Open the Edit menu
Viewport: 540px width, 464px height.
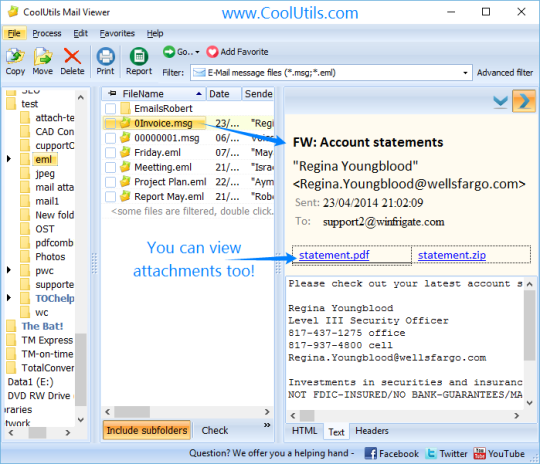click(81, 33)
